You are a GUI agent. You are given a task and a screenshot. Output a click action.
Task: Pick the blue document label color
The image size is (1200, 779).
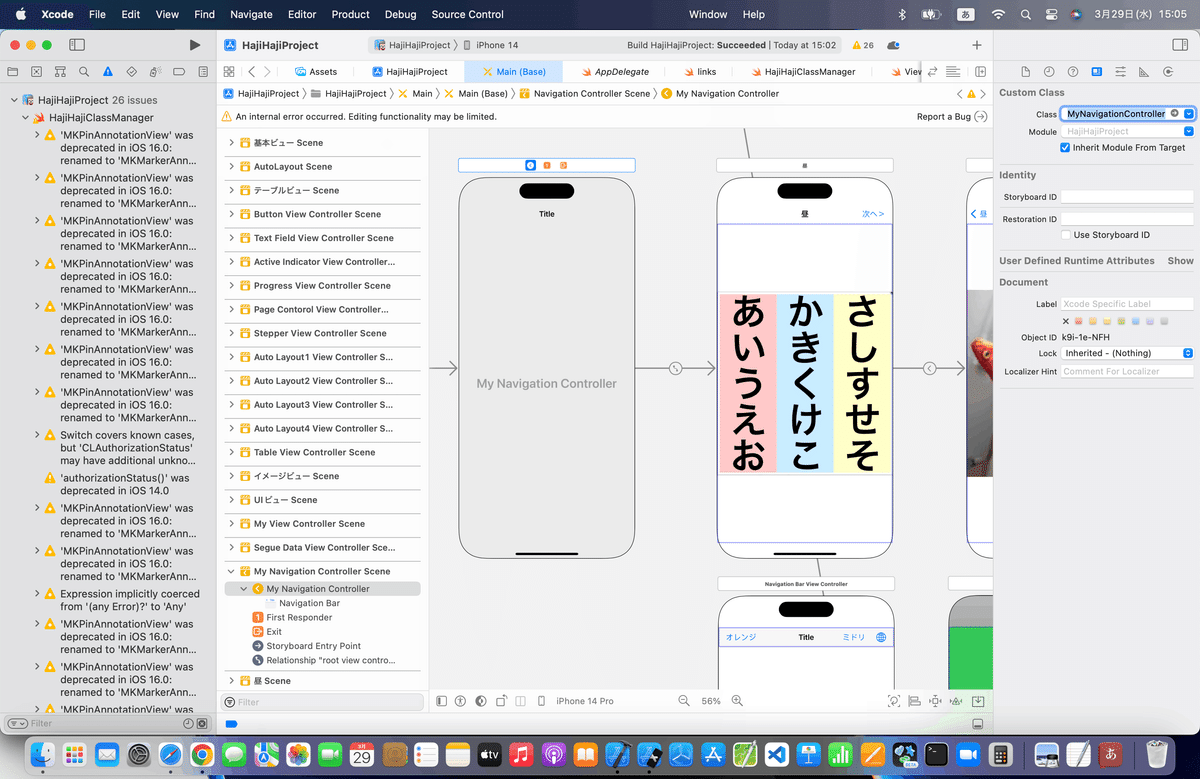point(1137,321)
